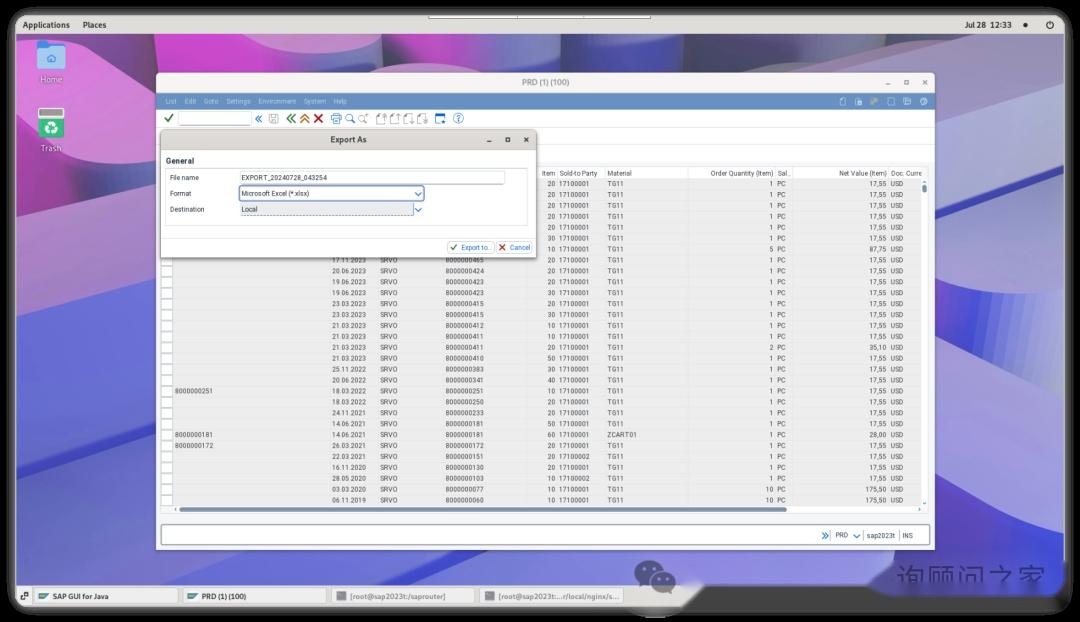
Task: Click the Find Next magnifier-plus icon
Action: point(363,118)
